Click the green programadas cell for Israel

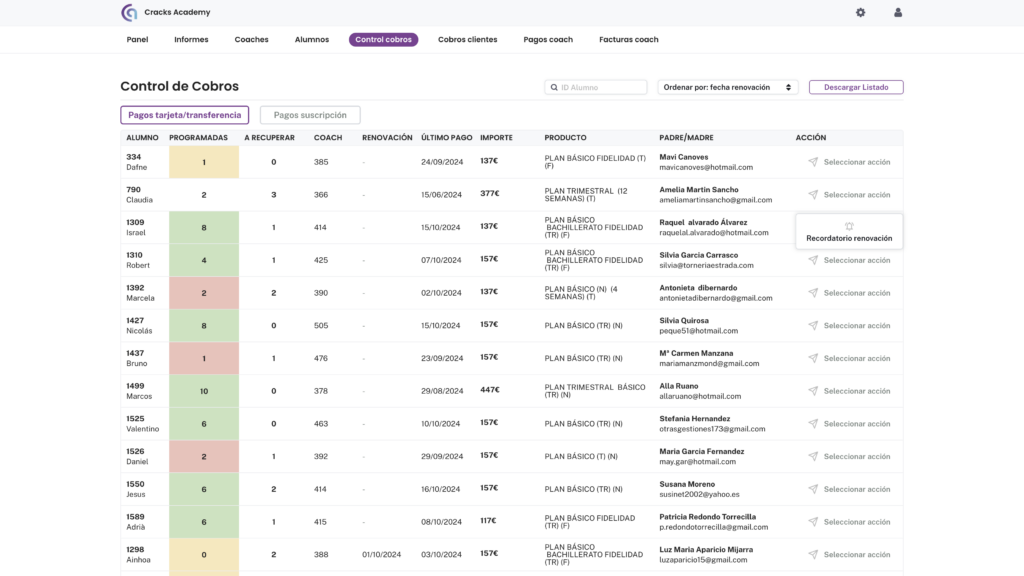pos(204,228)
